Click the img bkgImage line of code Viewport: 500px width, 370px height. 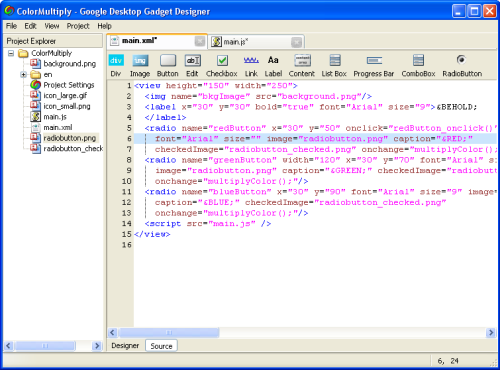point(258,96)
